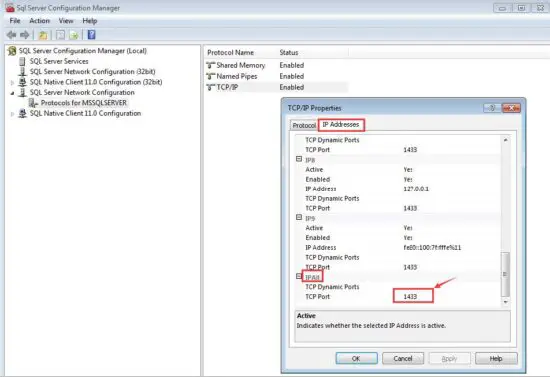Click the IP9 TCP Dynamic Ports row
This screenshot has height=377, width=550.
(398, 257)
